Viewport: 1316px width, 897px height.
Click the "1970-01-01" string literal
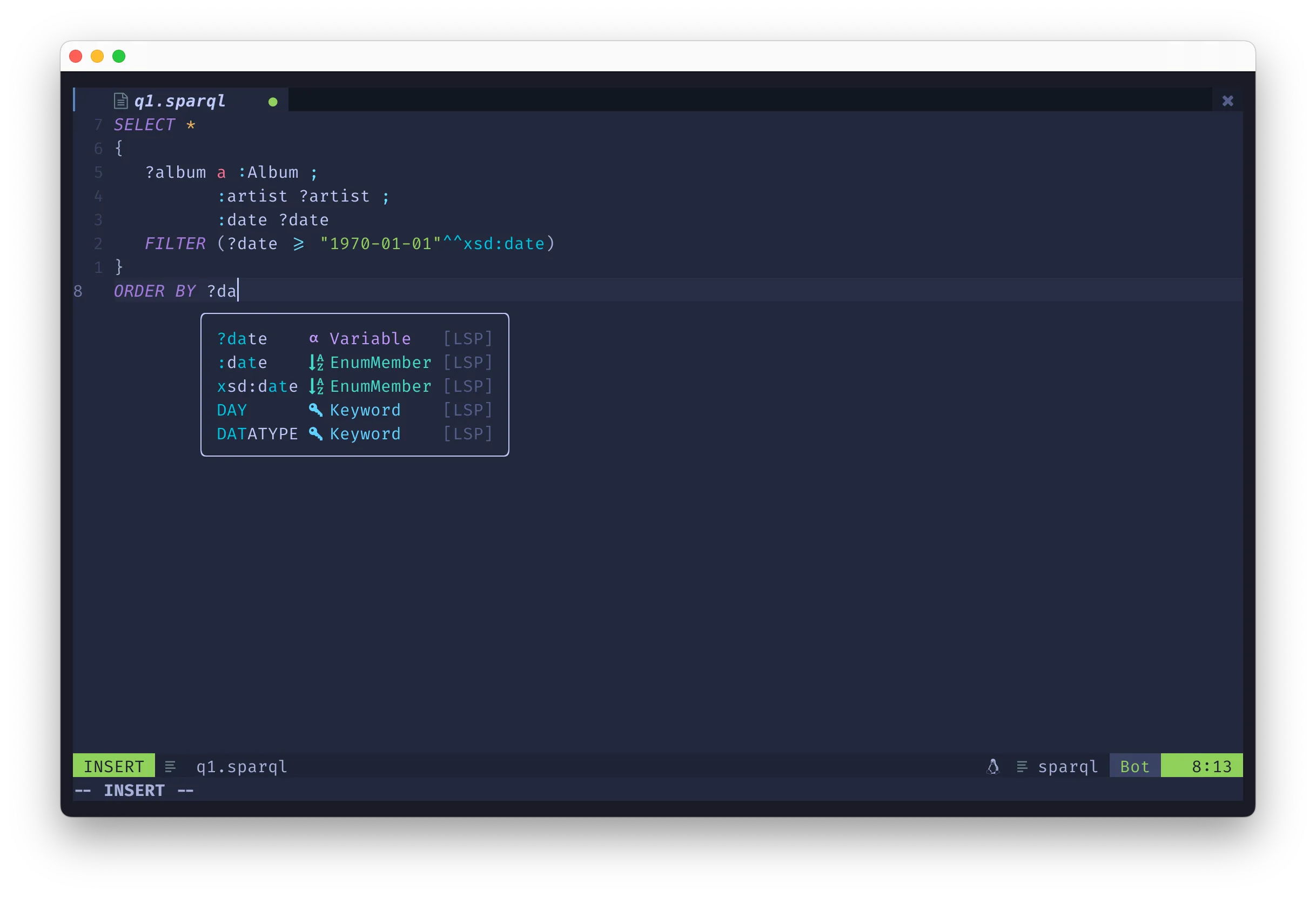380,244
